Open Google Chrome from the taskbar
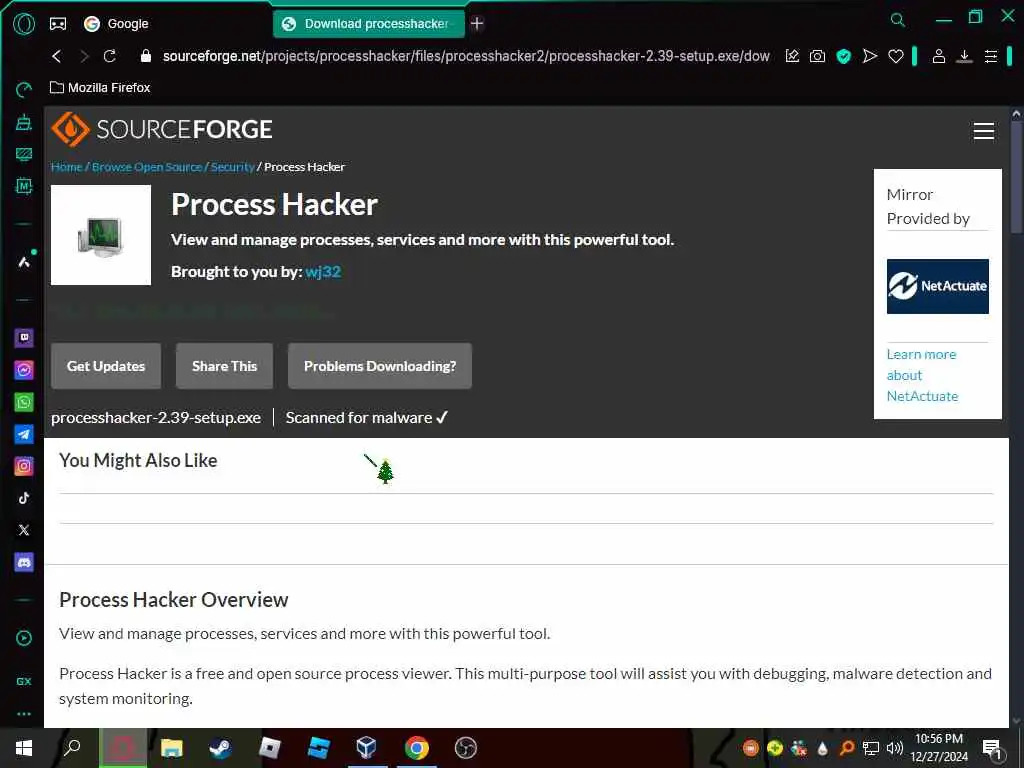 point(417,748)
